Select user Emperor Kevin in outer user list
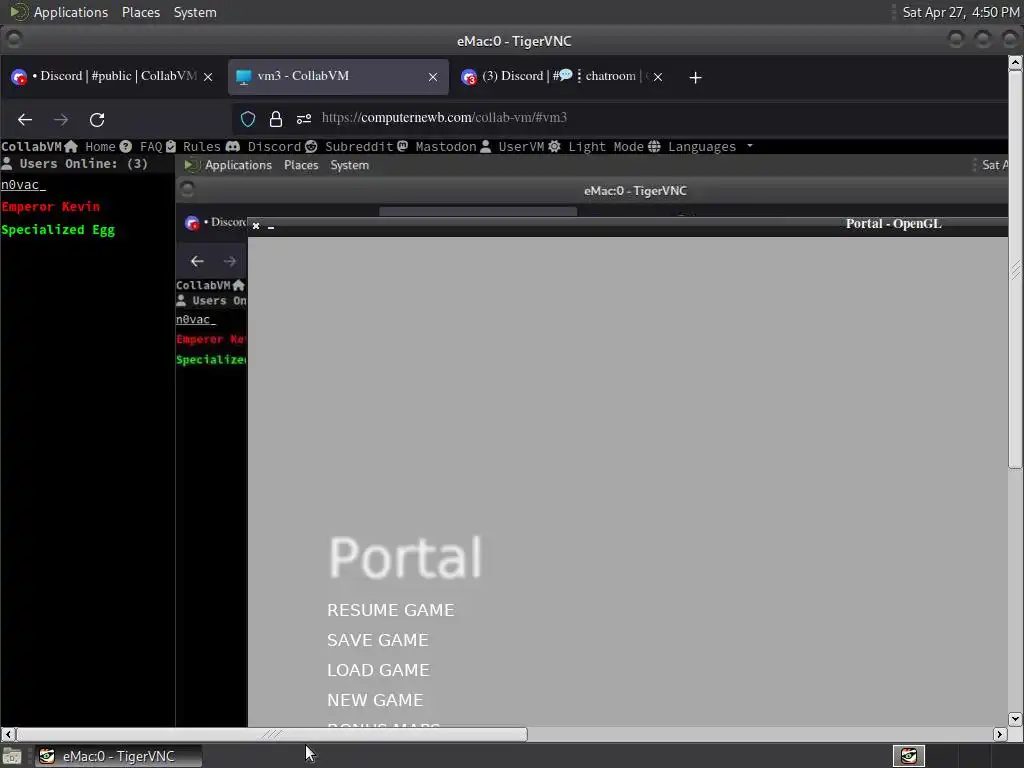This screenshot has width=1024, height=768. pos(50,207)
